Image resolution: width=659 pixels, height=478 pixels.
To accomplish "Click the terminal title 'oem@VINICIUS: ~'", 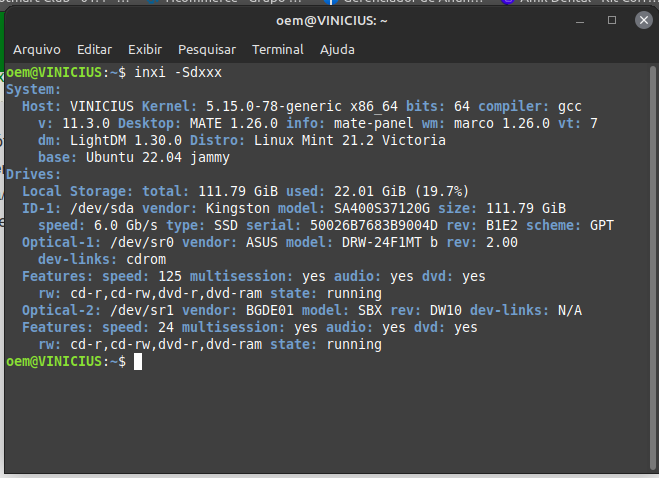I will [x=332, y=21].
